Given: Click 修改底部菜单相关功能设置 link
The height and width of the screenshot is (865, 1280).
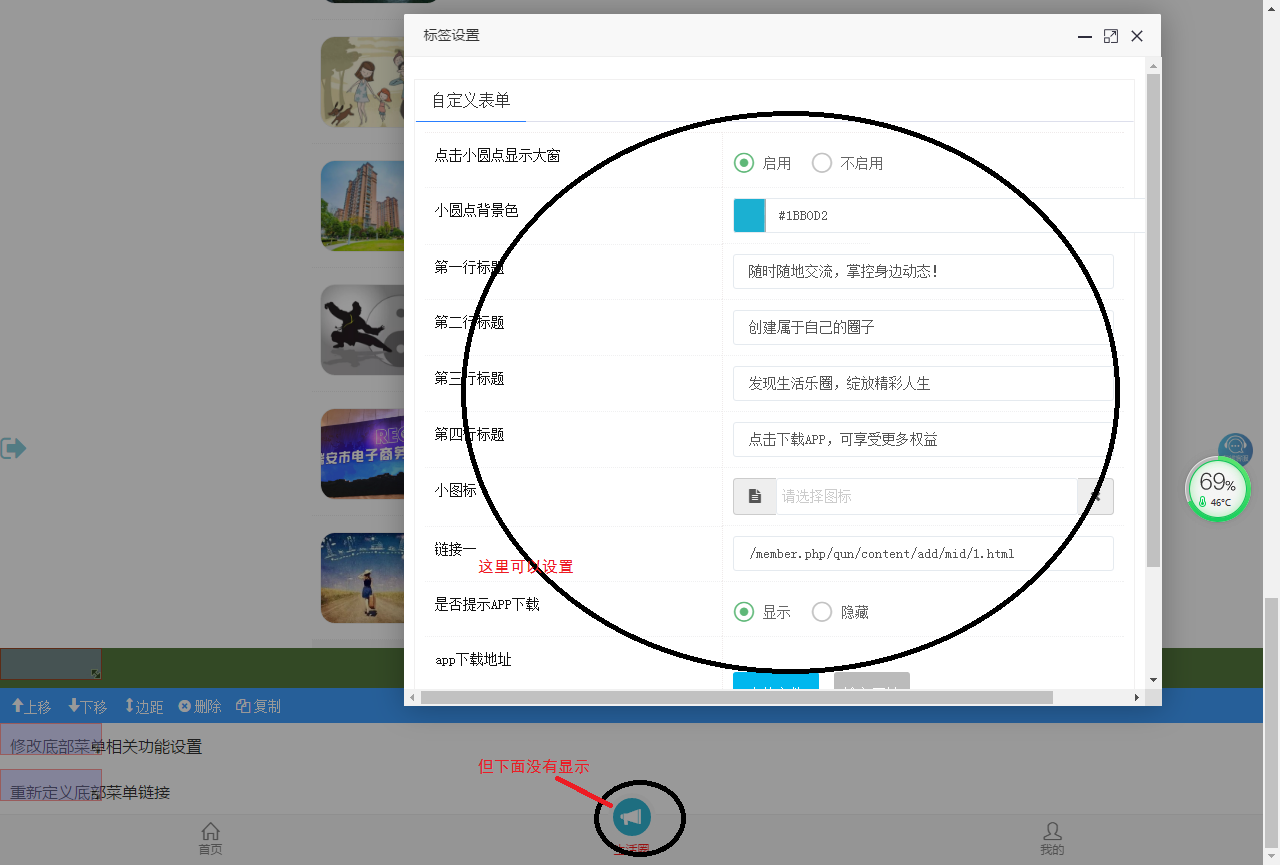Looking at the screenshot, I should 106,747.
